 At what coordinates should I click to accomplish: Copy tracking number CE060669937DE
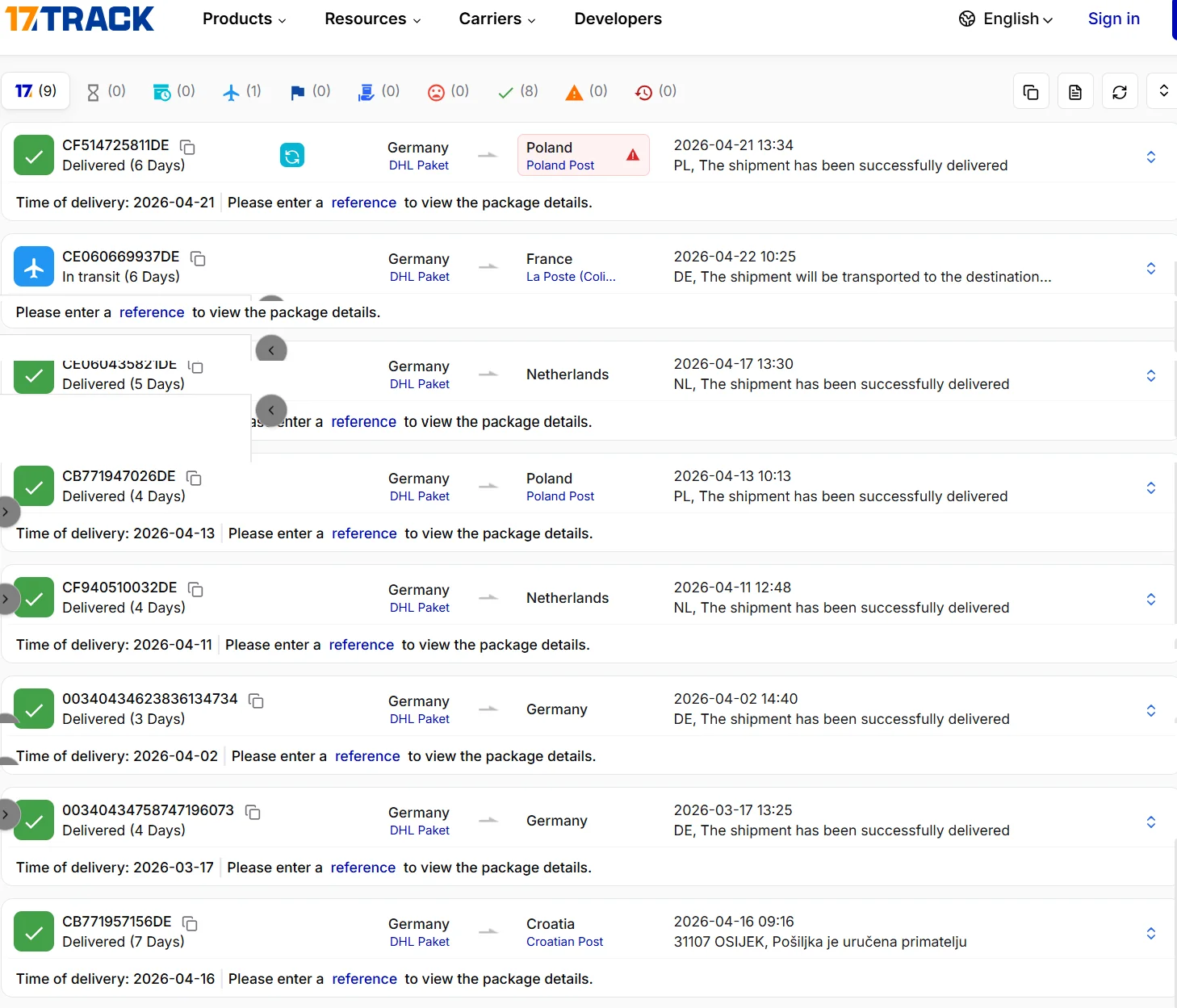point(199,258)
